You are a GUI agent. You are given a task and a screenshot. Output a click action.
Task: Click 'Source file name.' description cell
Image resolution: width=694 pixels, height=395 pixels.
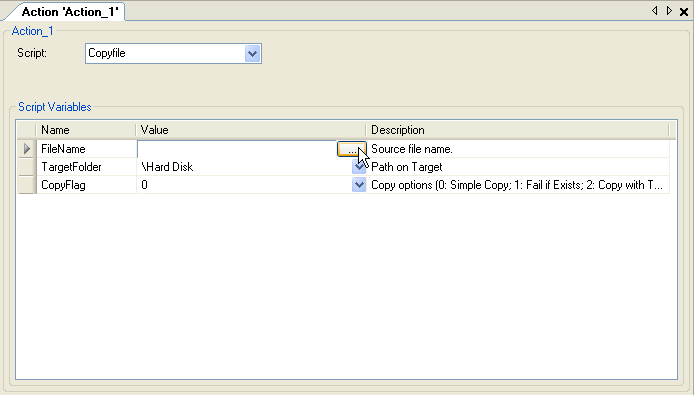click(518, 149)
